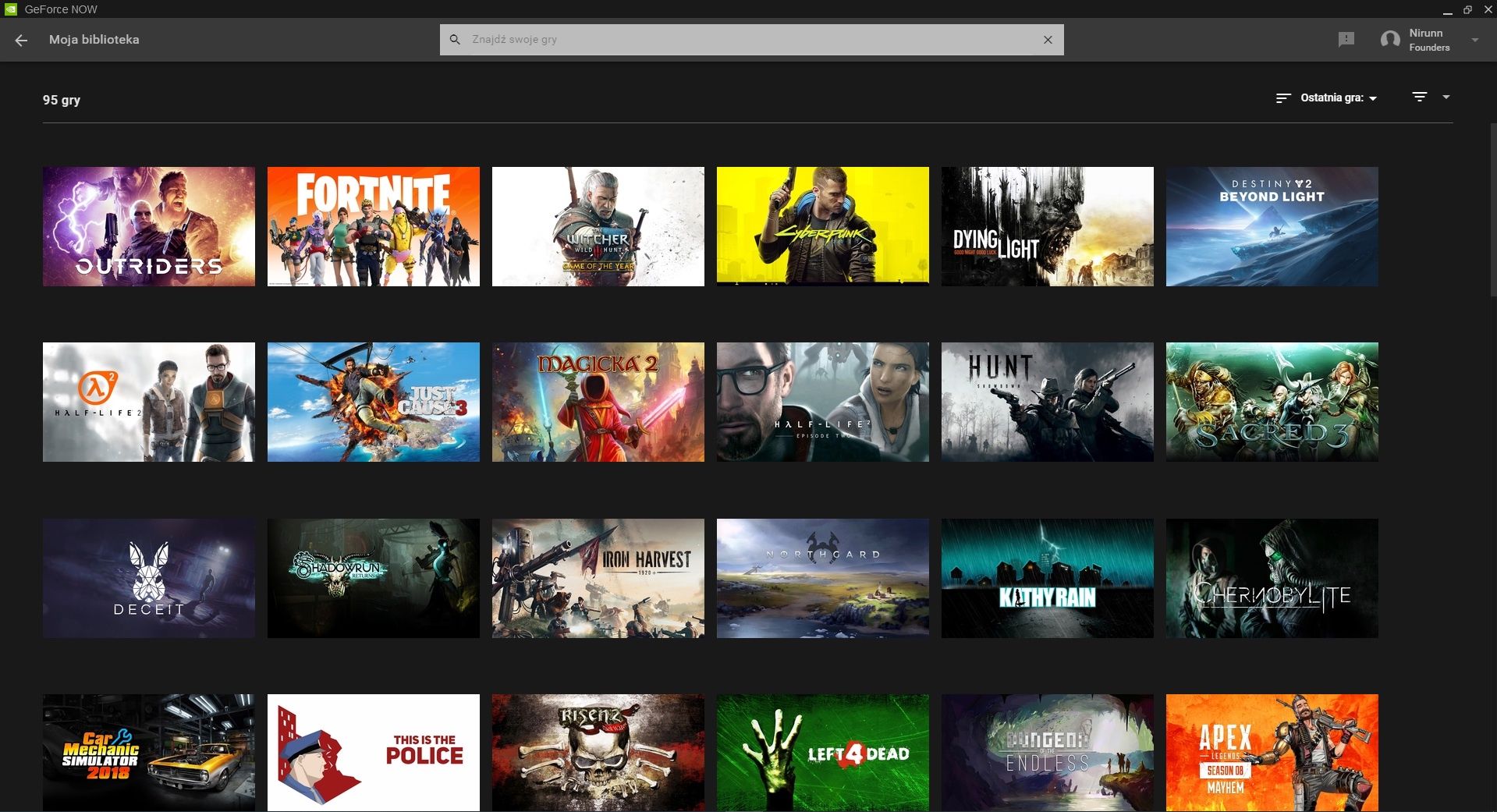Select the Sacred 3 tile
Screen dimensions: 1497x812
[x=1272, y=402]
